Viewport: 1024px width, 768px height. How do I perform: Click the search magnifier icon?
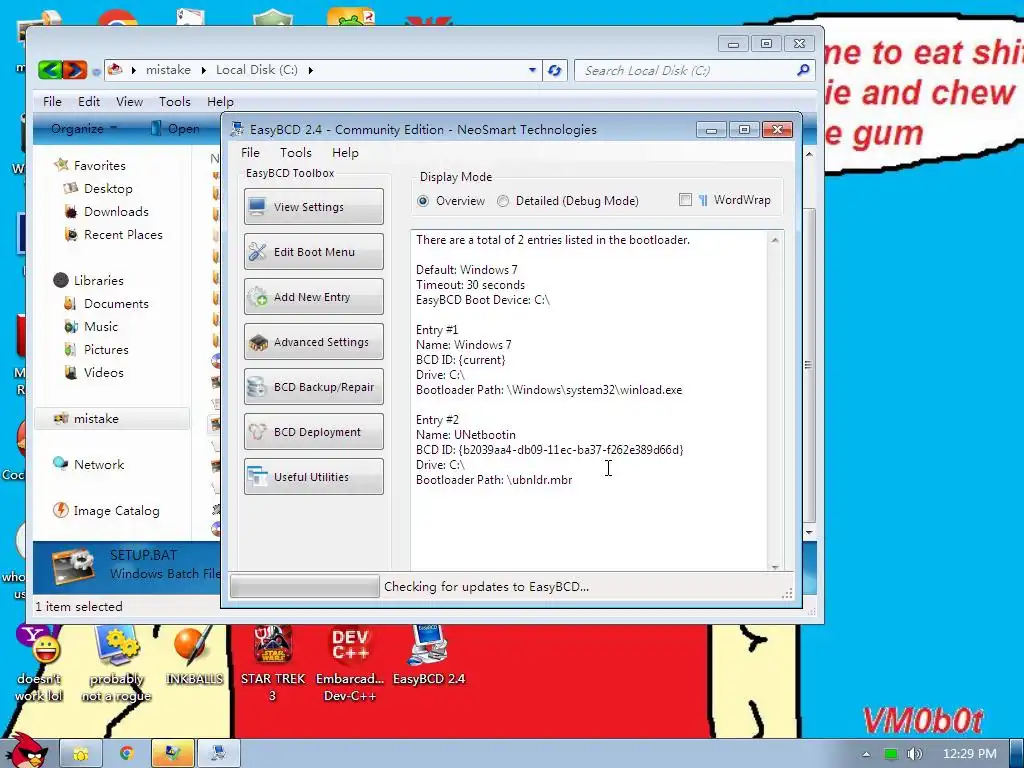coord(803,70)
